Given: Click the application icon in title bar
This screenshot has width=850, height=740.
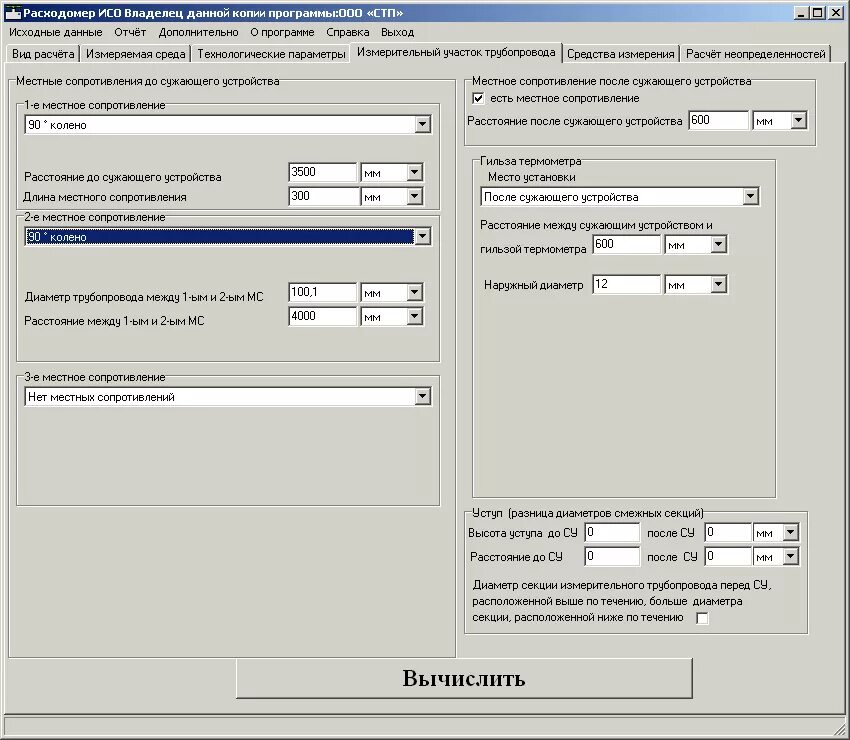Looking at the screenshot, I should [12, 13].
